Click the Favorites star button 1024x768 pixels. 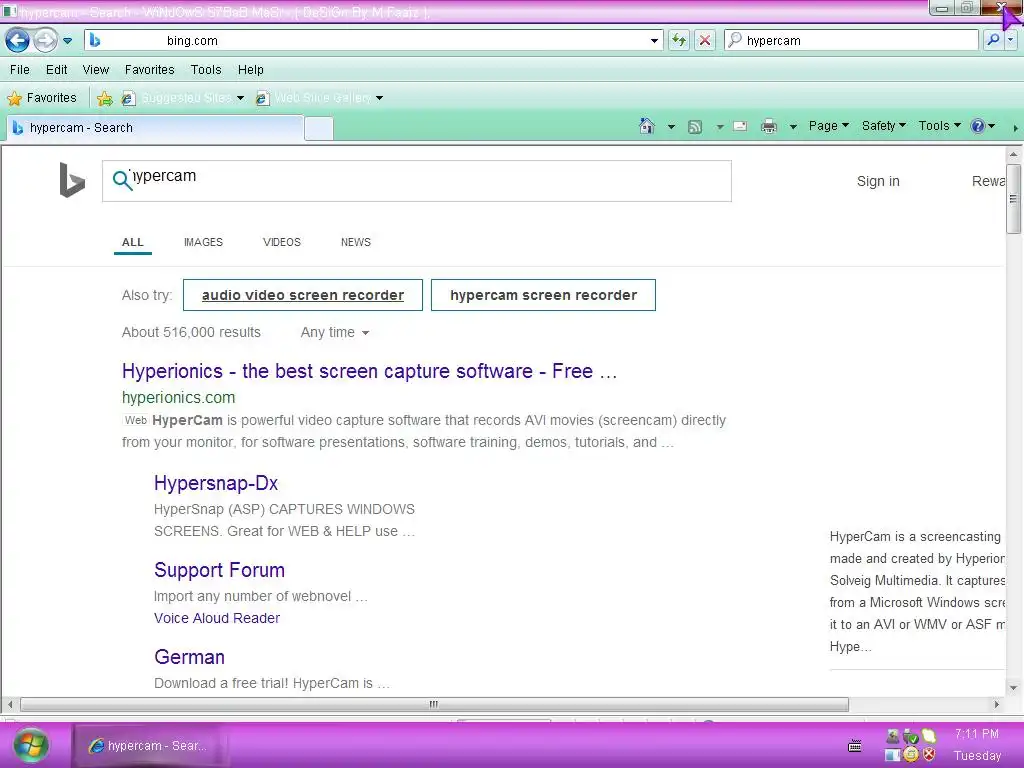tap(42, 98)
